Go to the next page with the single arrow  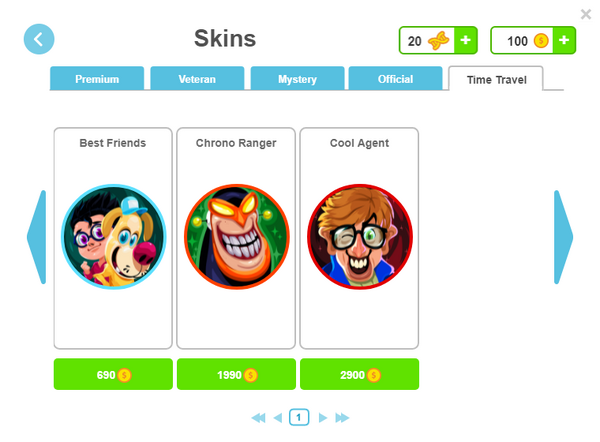(x=323, y=418)
